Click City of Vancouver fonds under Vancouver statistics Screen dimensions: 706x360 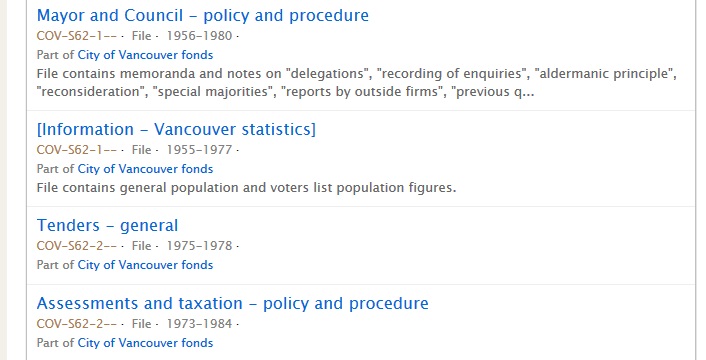[145, 169]
